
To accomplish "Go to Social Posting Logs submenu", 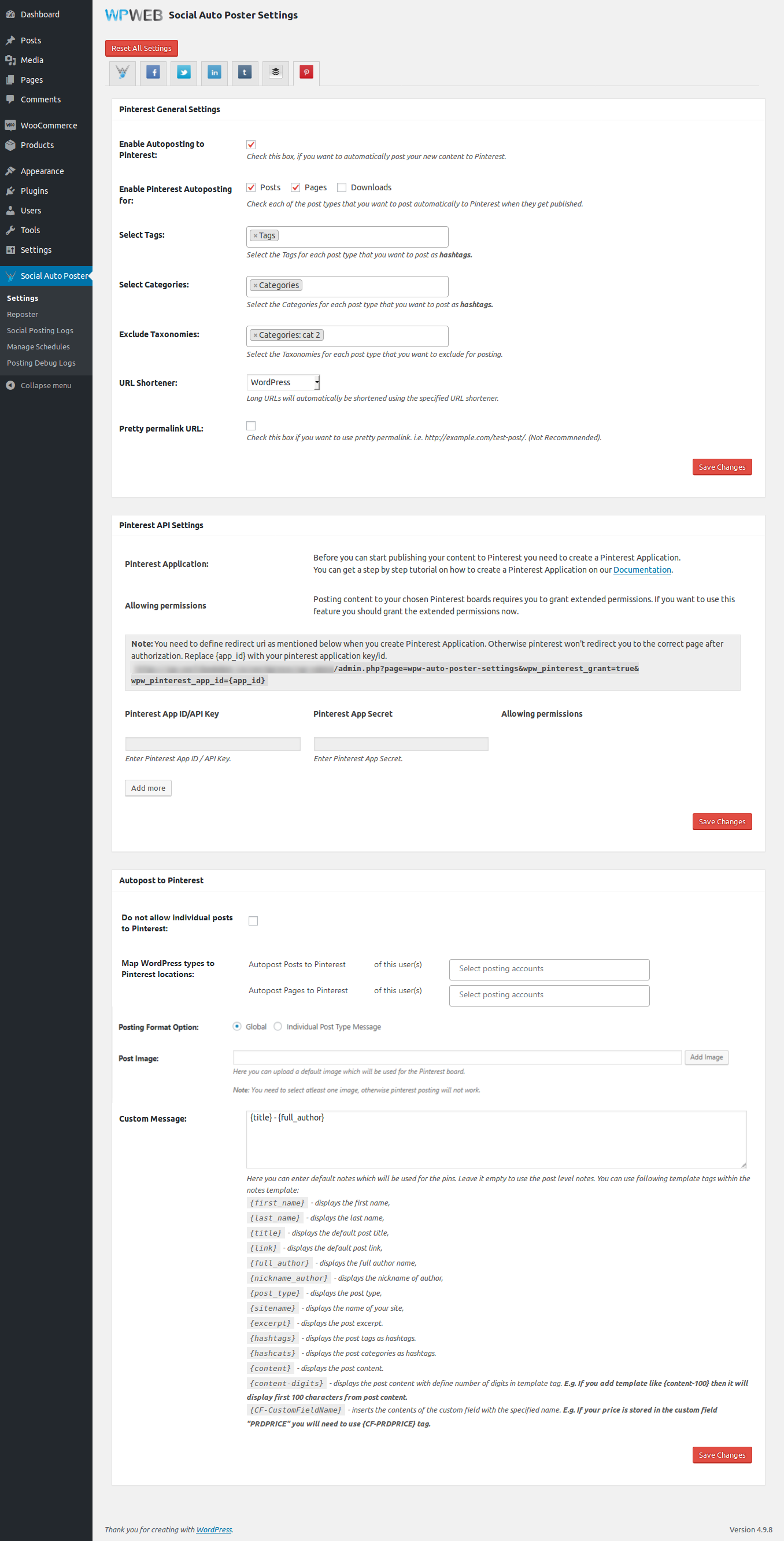I will [x=40, y=330].
